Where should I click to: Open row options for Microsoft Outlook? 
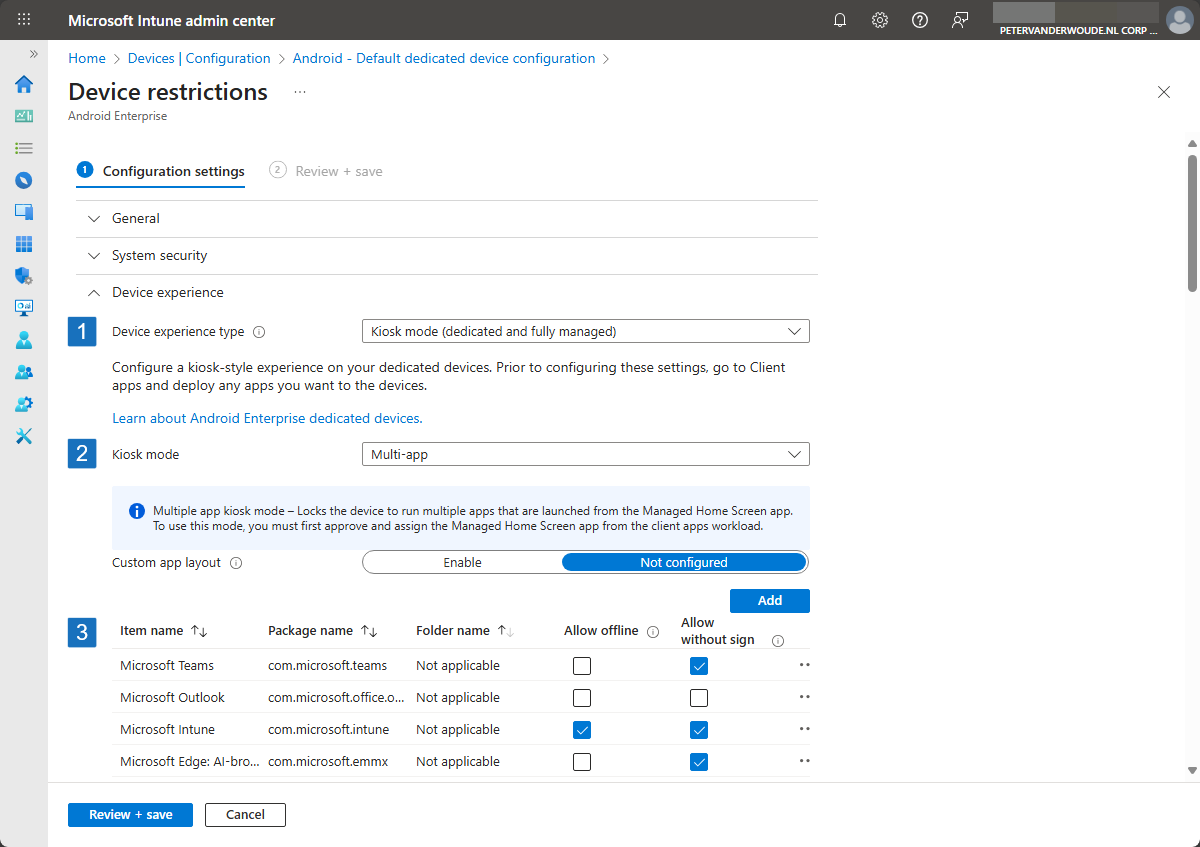coord(804,697)
